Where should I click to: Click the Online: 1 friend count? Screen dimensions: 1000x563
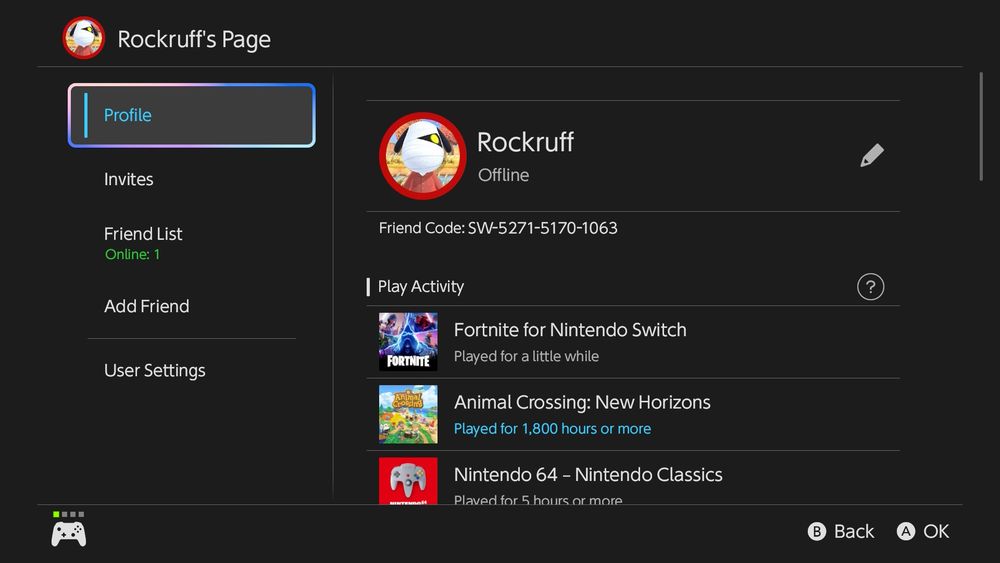pyautogui.click(x=133, y=254)
